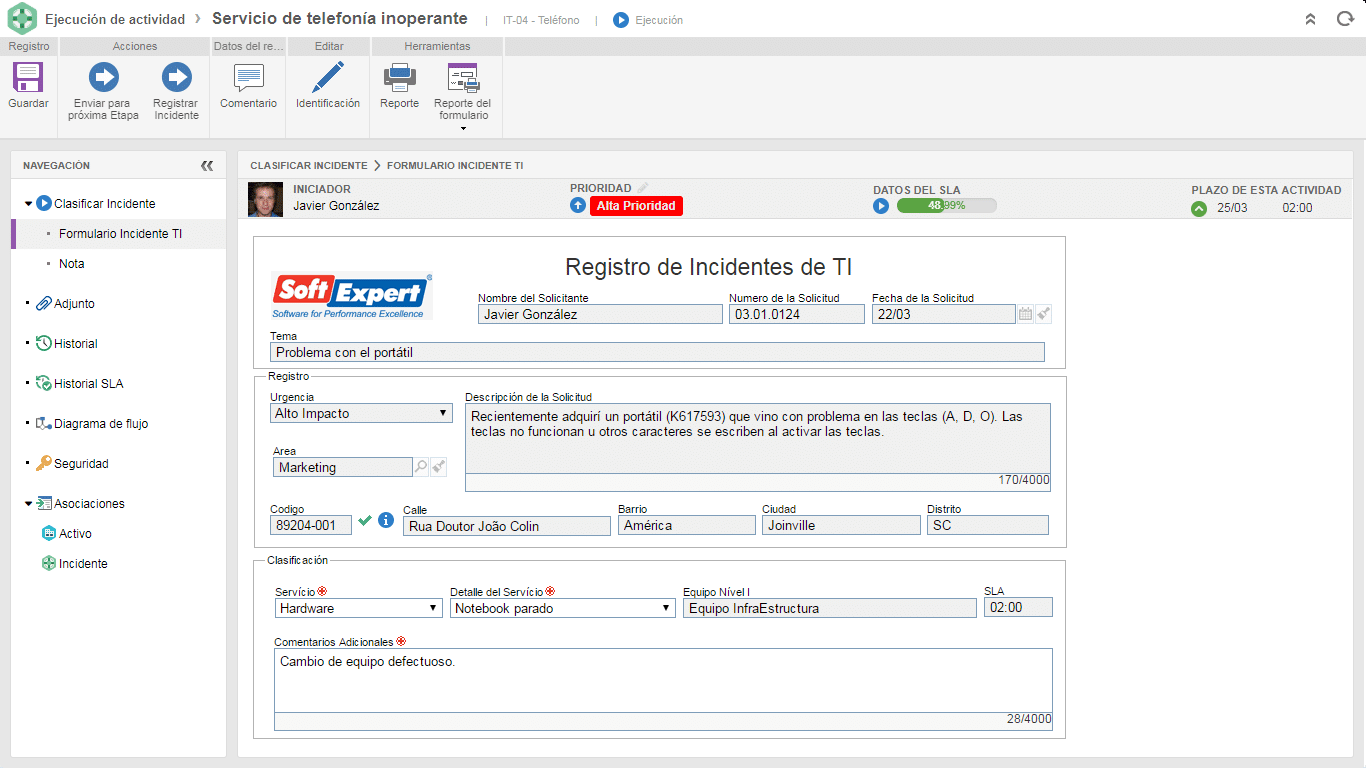
Task: Click the Guardar save icon
Action: 28,77
